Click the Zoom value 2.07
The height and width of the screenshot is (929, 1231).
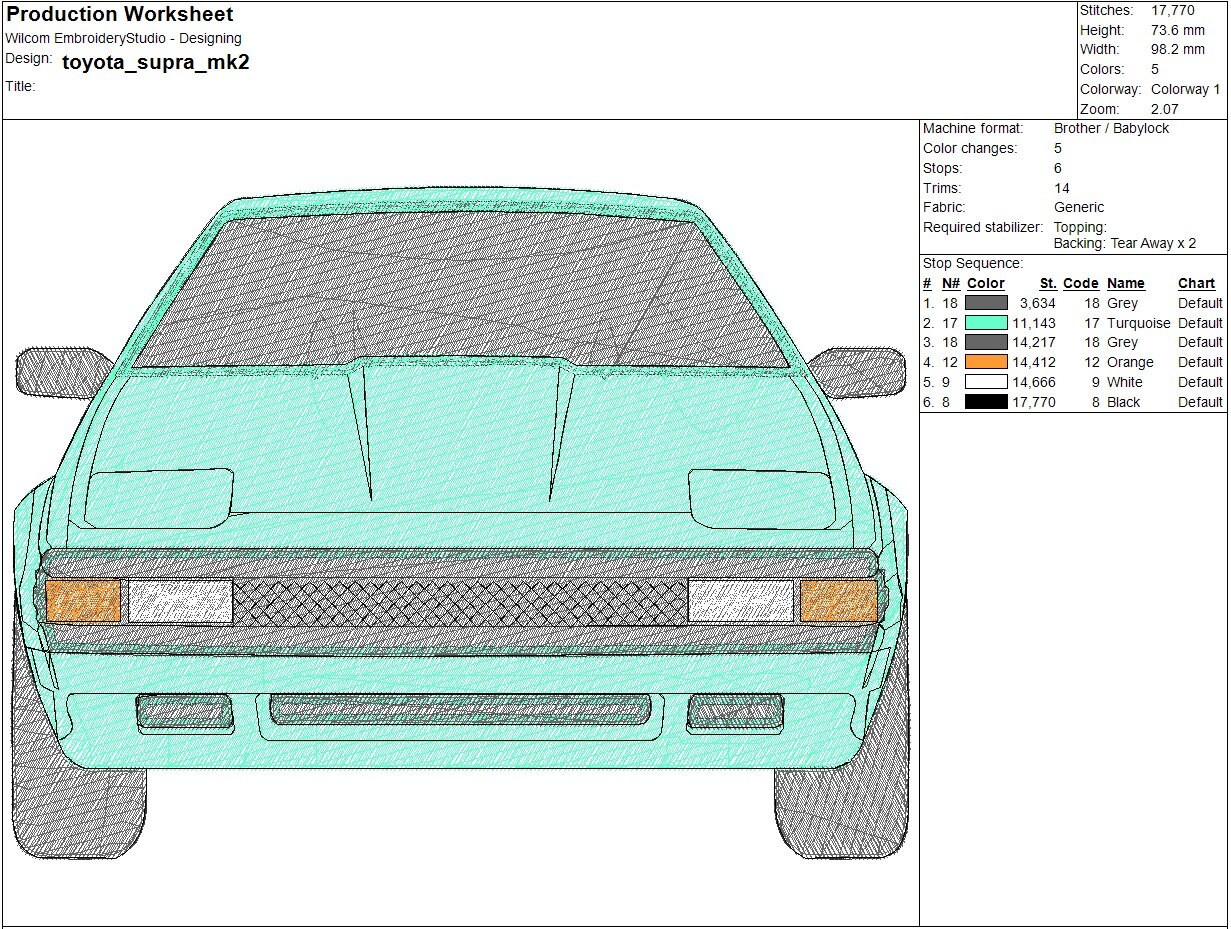click(x=1163, y=108)
